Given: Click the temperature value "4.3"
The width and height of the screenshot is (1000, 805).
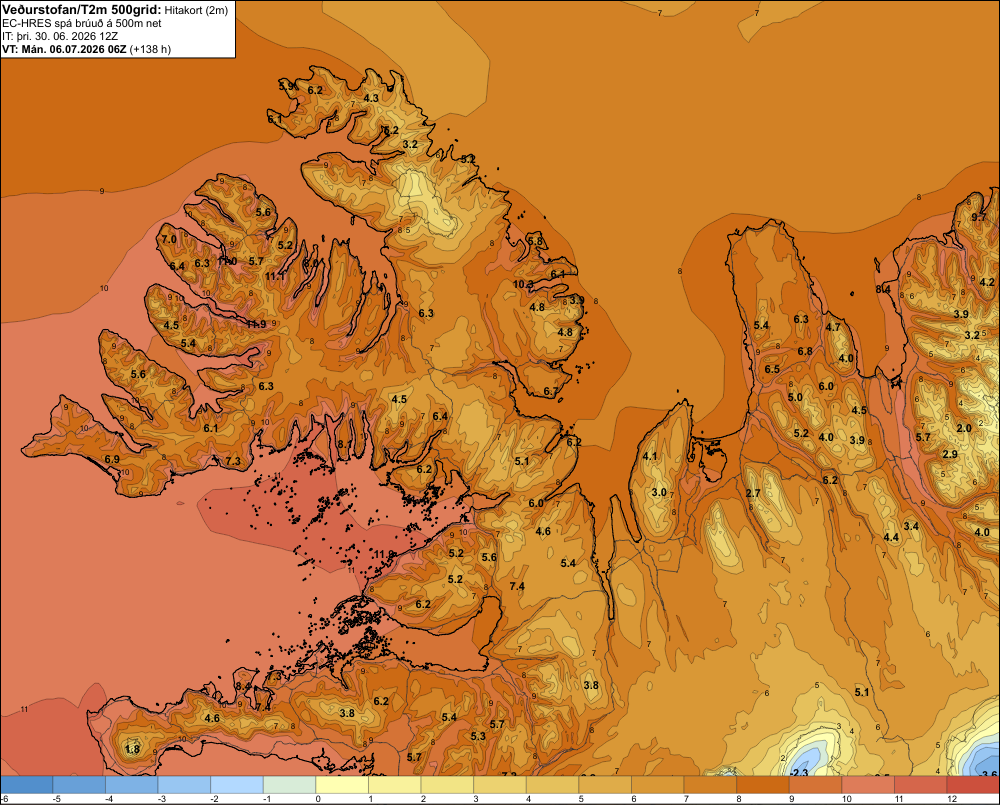Looking at the screenshot, I should tap(371, 98).
